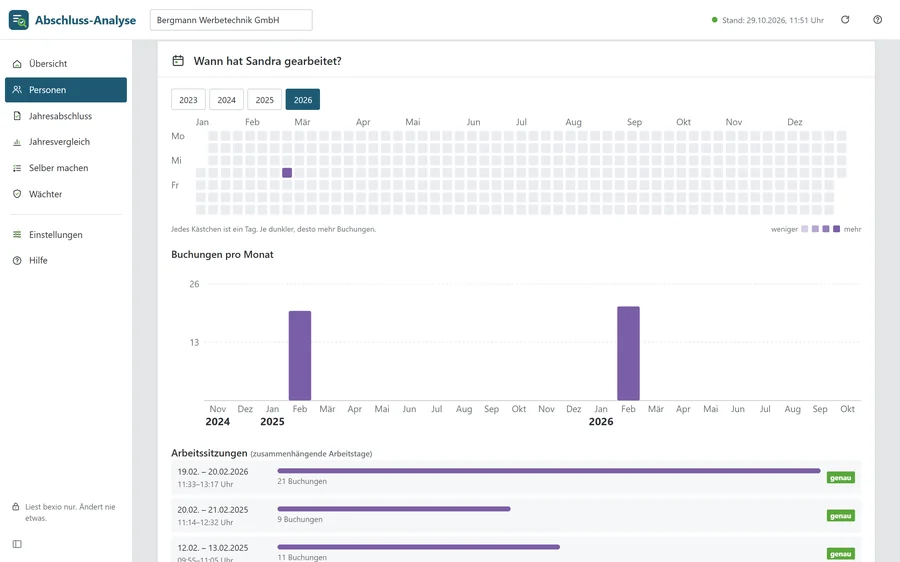Viewport: 900px width, 562px height.
Task: Click the time '11:14–12:32 Uhr'
Action: (x=205, y=522)
